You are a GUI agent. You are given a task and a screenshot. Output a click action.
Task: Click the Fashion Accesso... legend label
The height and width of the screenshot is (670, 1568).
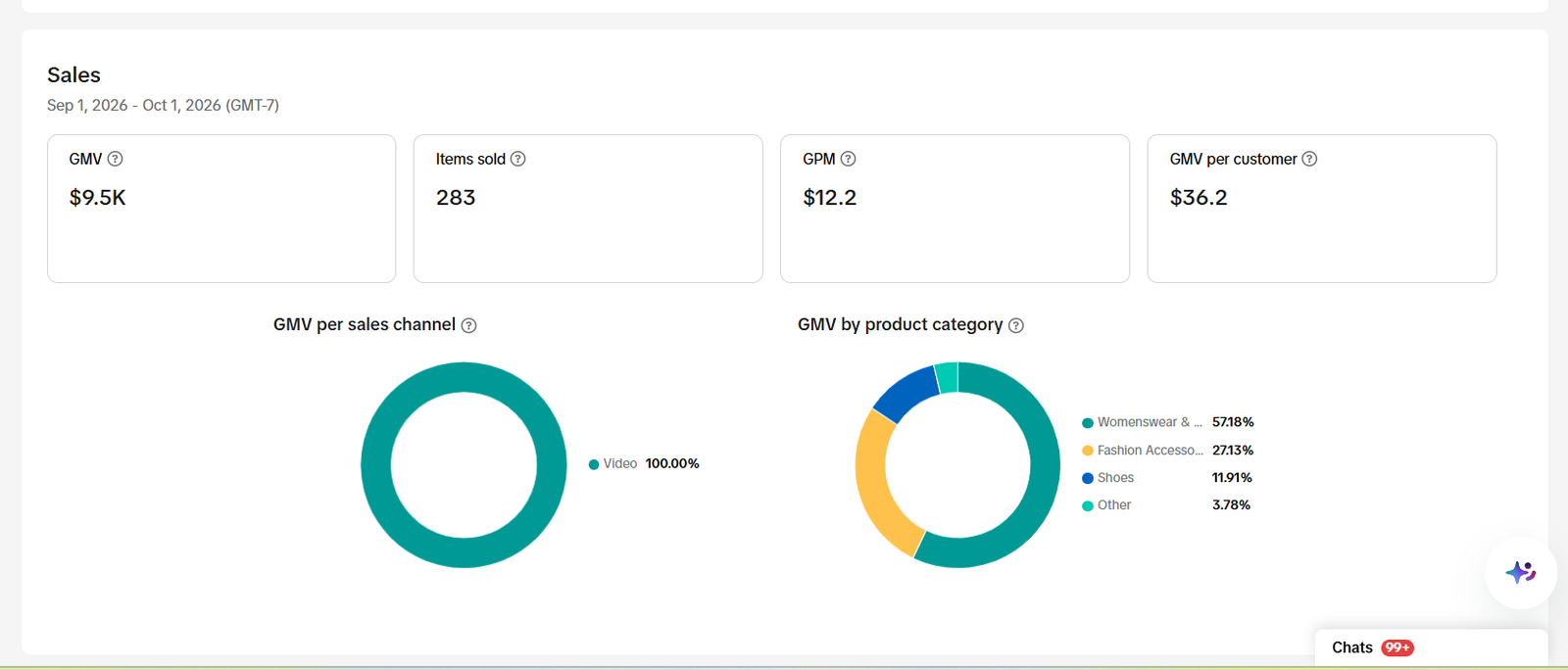(x=1151, y=450)
